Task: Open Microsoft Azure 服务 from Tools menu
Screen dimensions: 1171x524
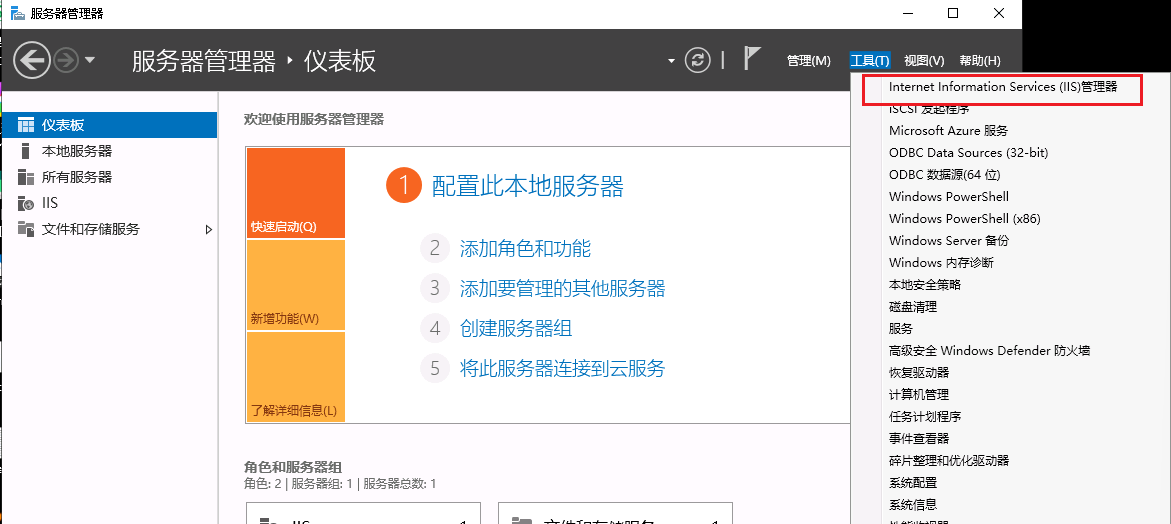Action: point(948,131)
